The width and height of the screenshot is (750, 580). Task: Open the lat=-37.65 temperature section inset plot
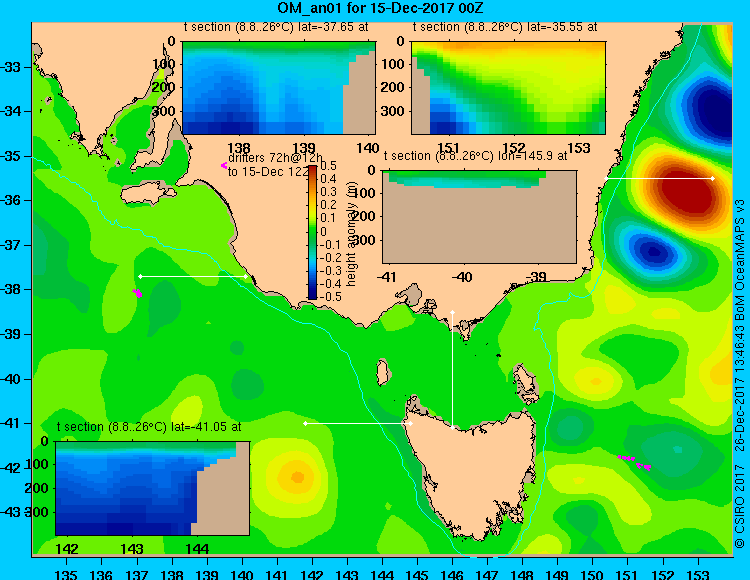279,88
